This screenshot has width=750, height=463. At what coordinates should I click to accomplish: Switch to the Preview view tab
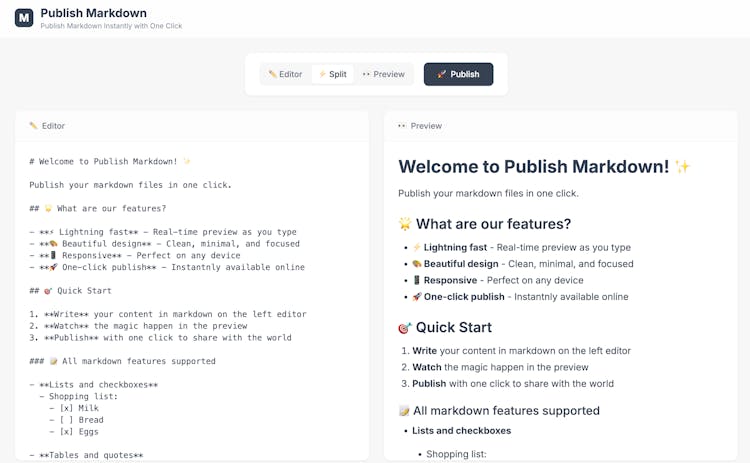(384, 74)
